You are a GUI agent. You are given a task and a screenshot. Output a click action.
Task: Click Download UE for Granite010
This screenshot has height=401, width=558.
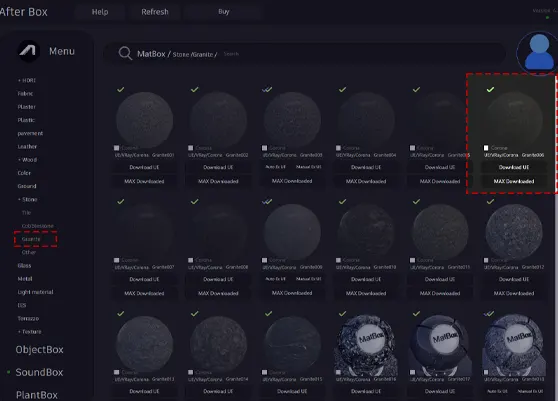pos(366,279)
